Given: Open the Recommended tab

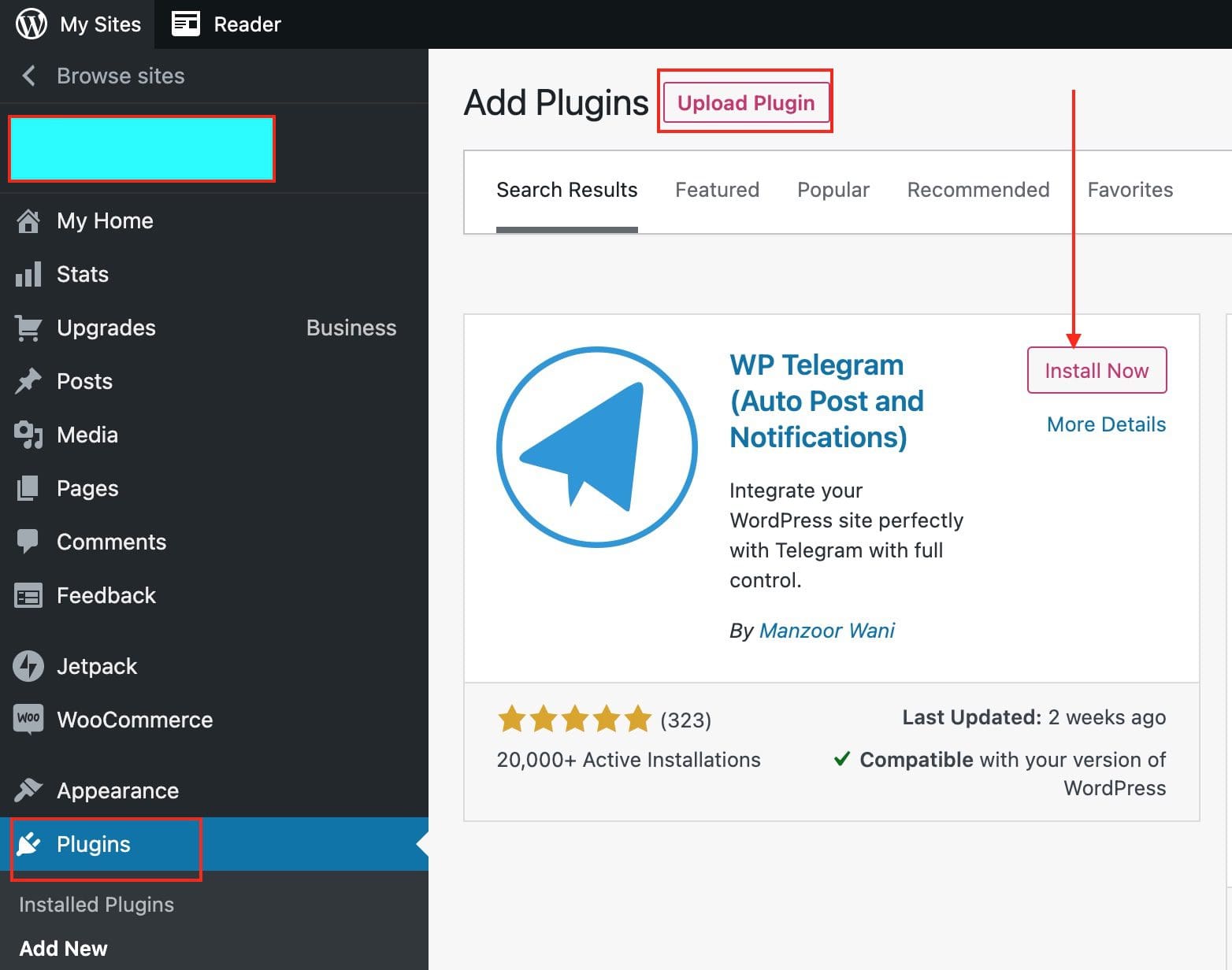Looking at the screenshot, I should [x=978, y=190].
